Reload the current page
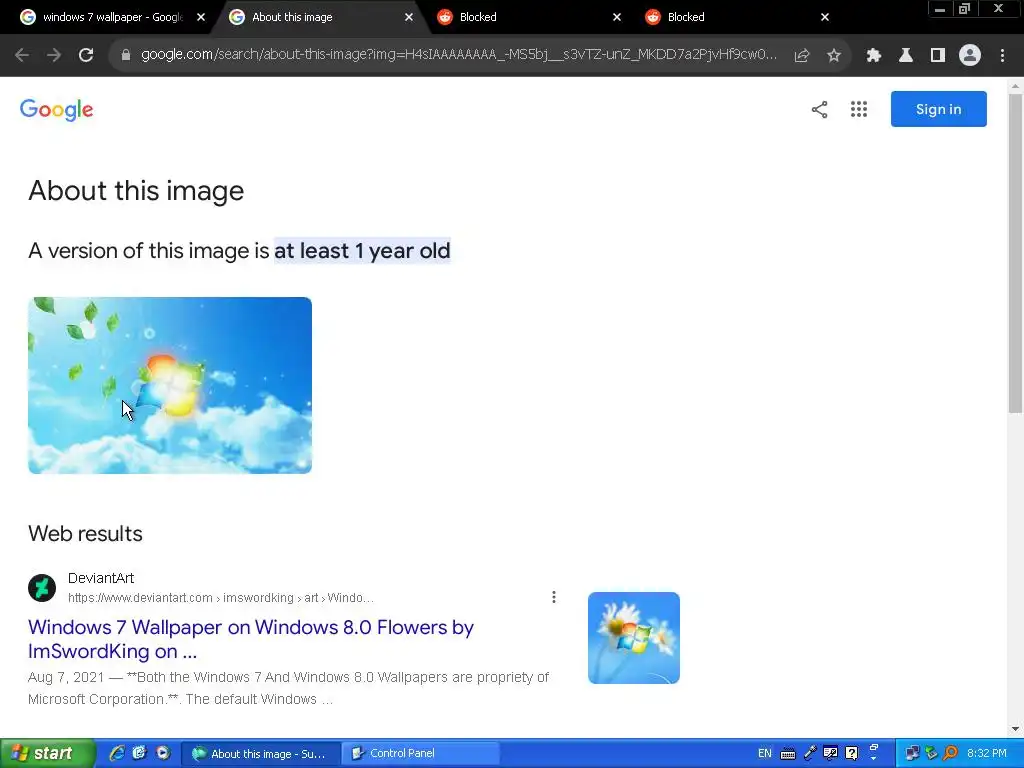This screenshot has height=768, width=1024. click(x=86, y=56)
